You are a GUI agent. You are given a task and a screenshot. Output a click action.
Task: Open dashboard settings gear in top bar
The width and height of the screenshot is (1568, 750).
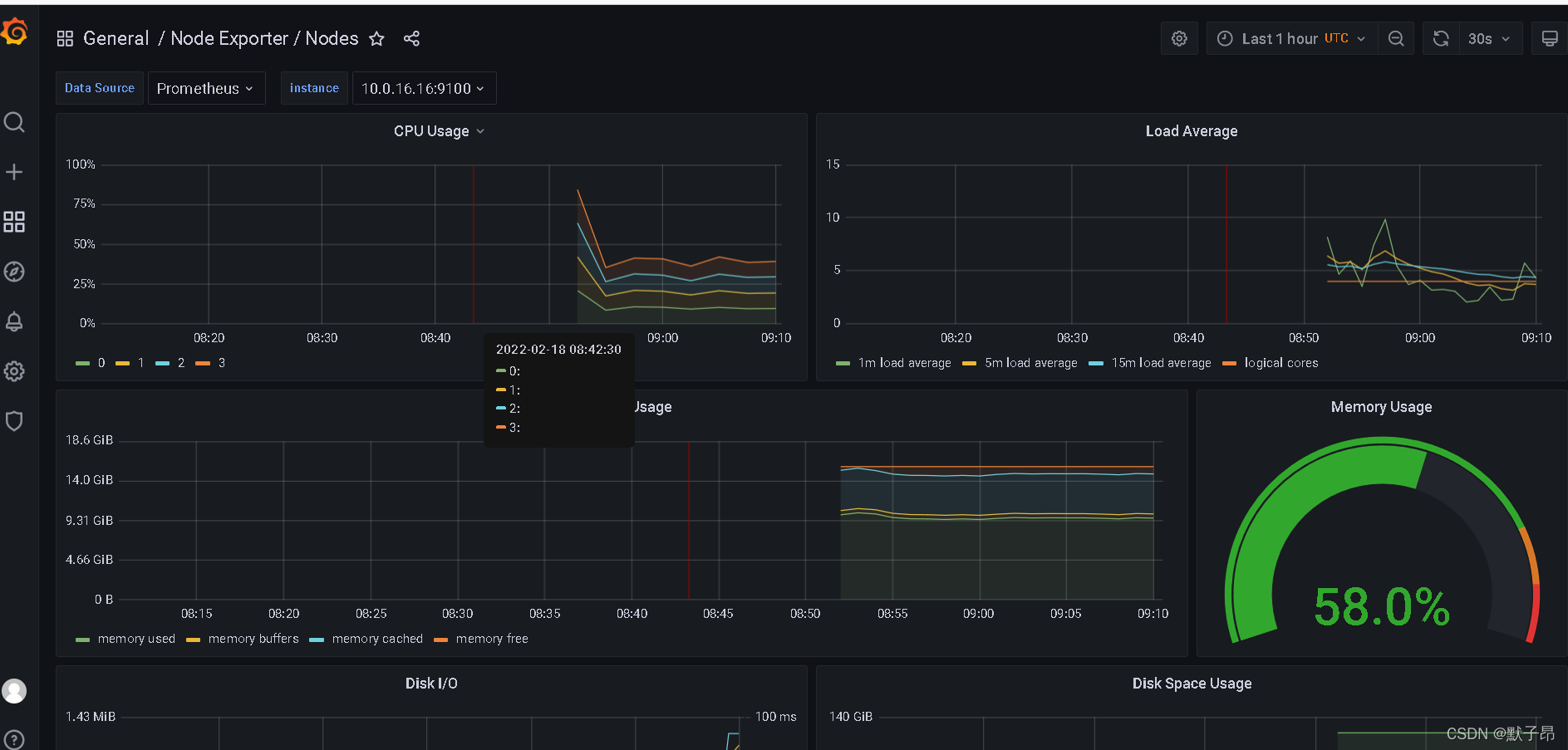point(1179,38)
